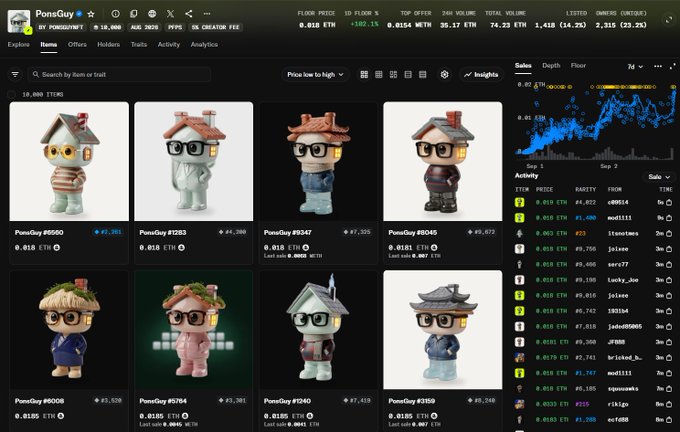Click the PFPS category badge
The height and width of the screenshot is (432, 680).
[x=175, y=27]
